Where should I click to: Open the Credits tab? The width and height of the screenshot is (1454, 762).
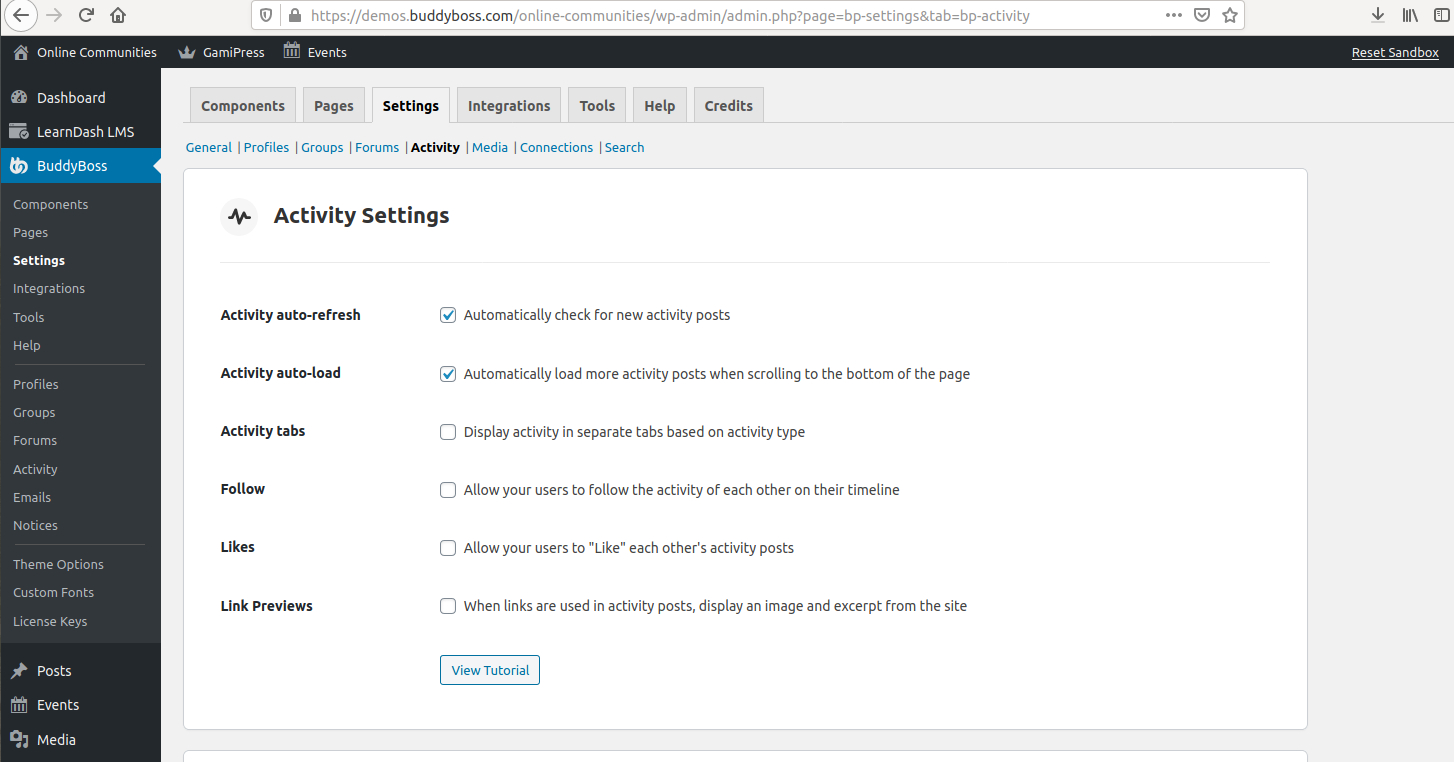(x=729, y=106)
